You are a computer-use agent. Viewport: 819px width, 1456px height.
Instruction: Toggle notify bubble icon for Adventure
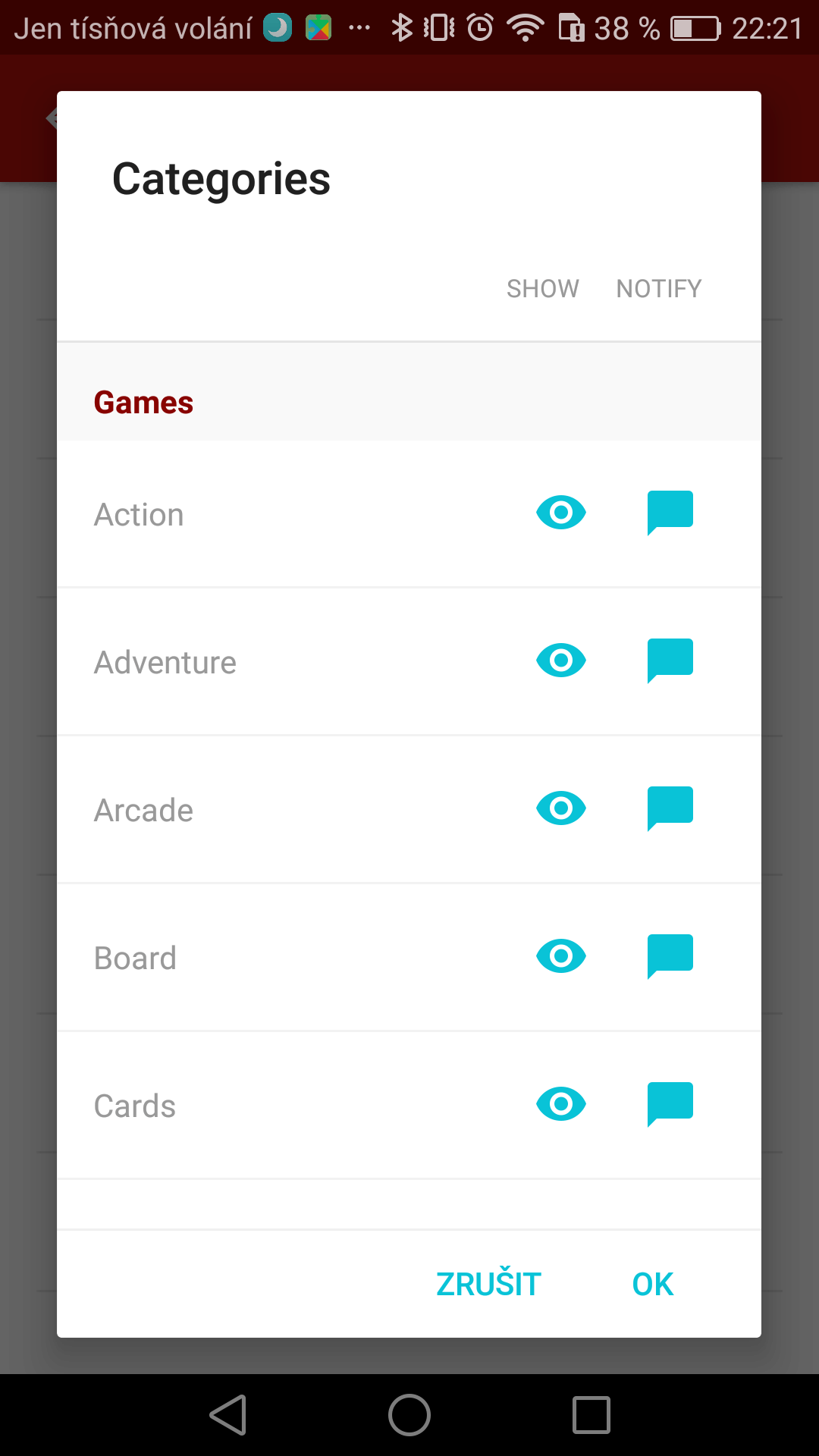[x=670, y=661]
